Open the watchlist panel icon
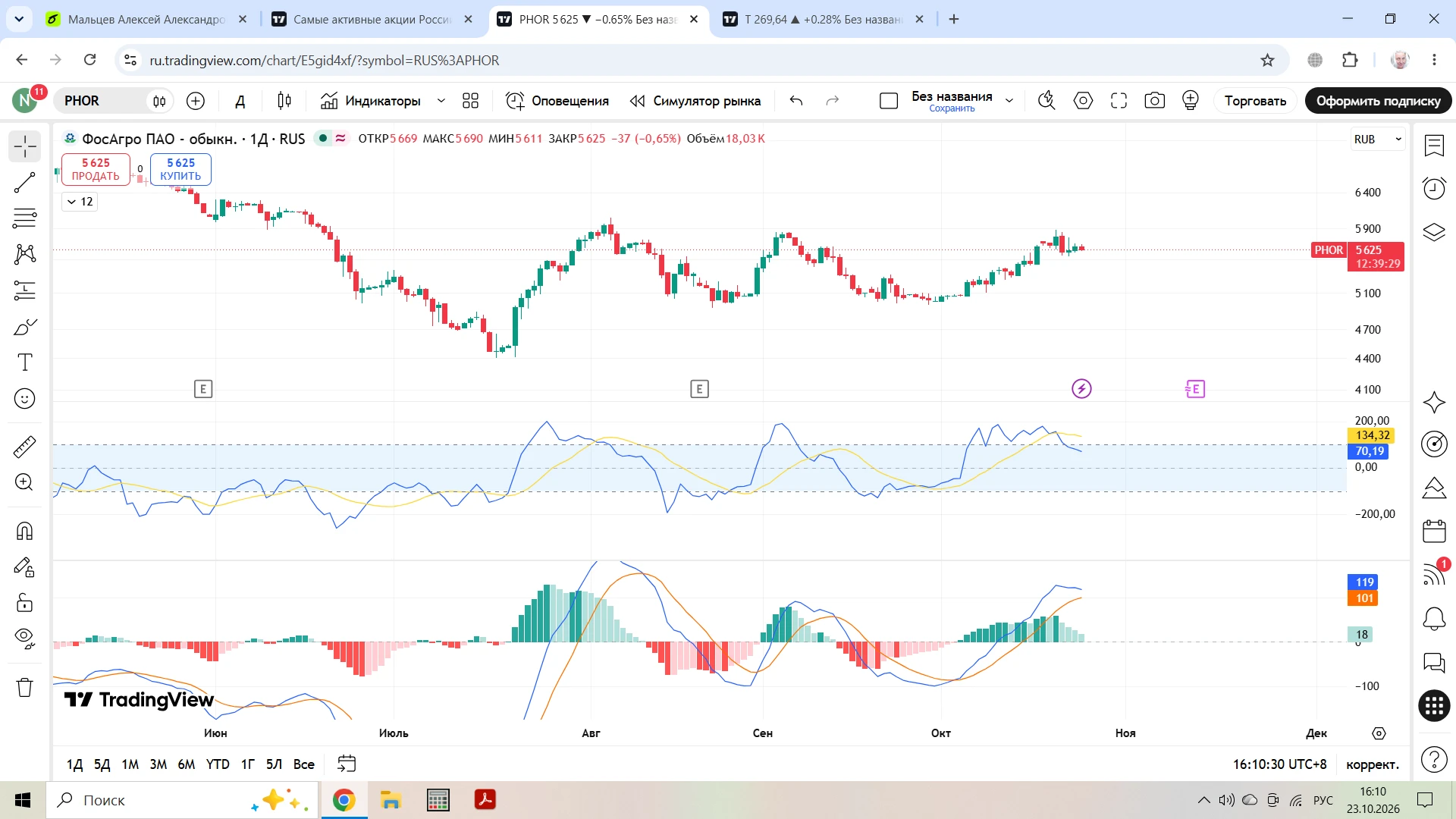Viewport: 1456px width, 819px height. 1434,146
